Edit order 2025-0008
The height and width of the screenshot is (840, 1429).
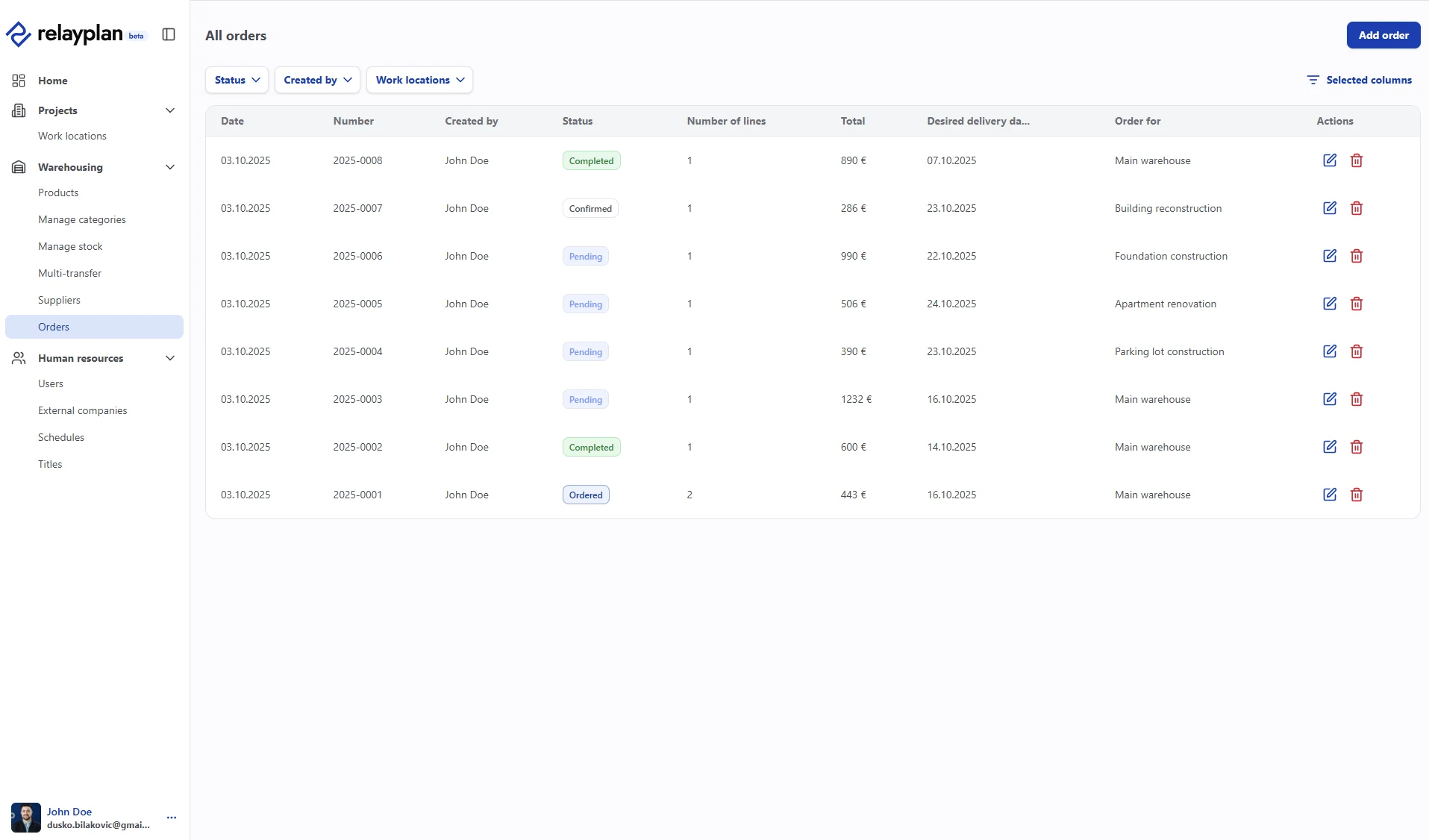(x=1330, y=160)
